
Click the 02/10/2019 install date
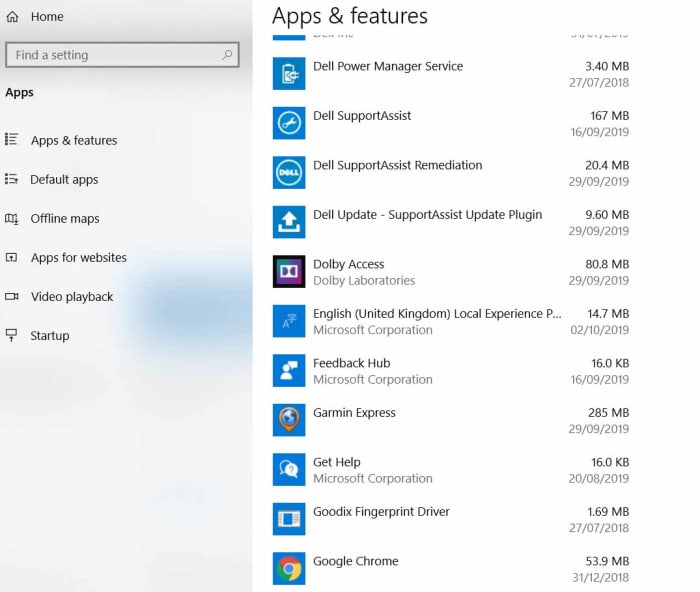pyautogui.click(x=600, y=330)
